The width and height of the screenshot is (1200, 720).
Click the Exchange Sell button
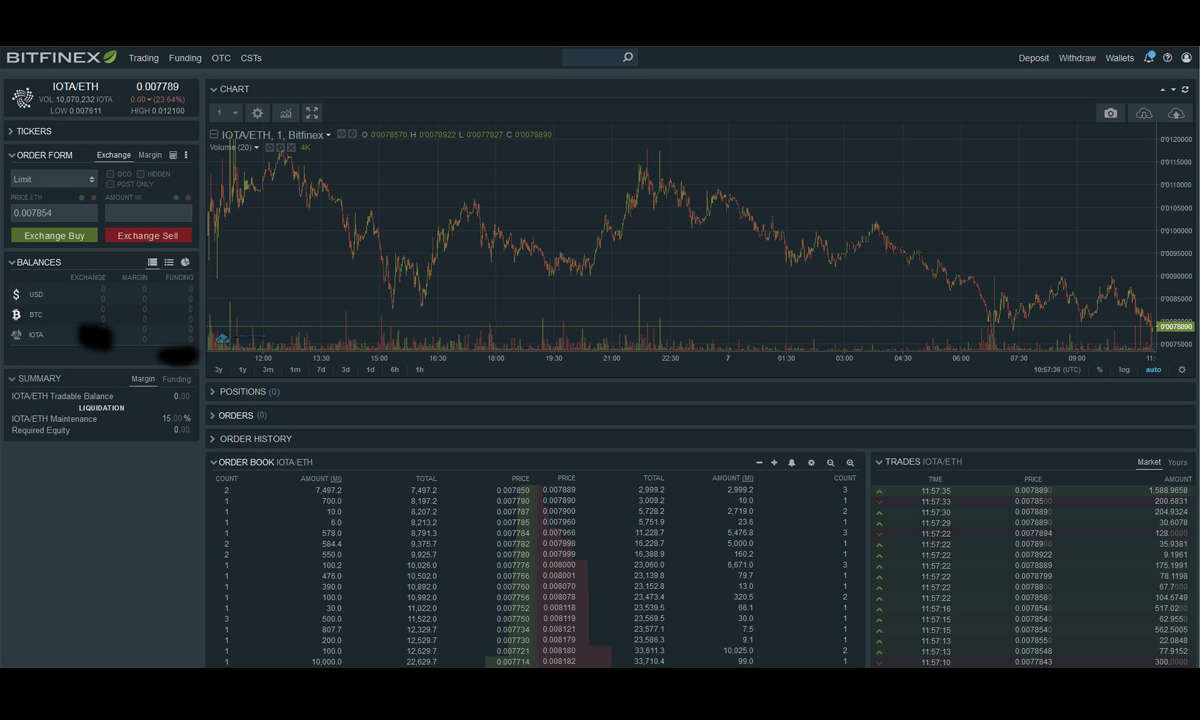(x=148, y=236)
